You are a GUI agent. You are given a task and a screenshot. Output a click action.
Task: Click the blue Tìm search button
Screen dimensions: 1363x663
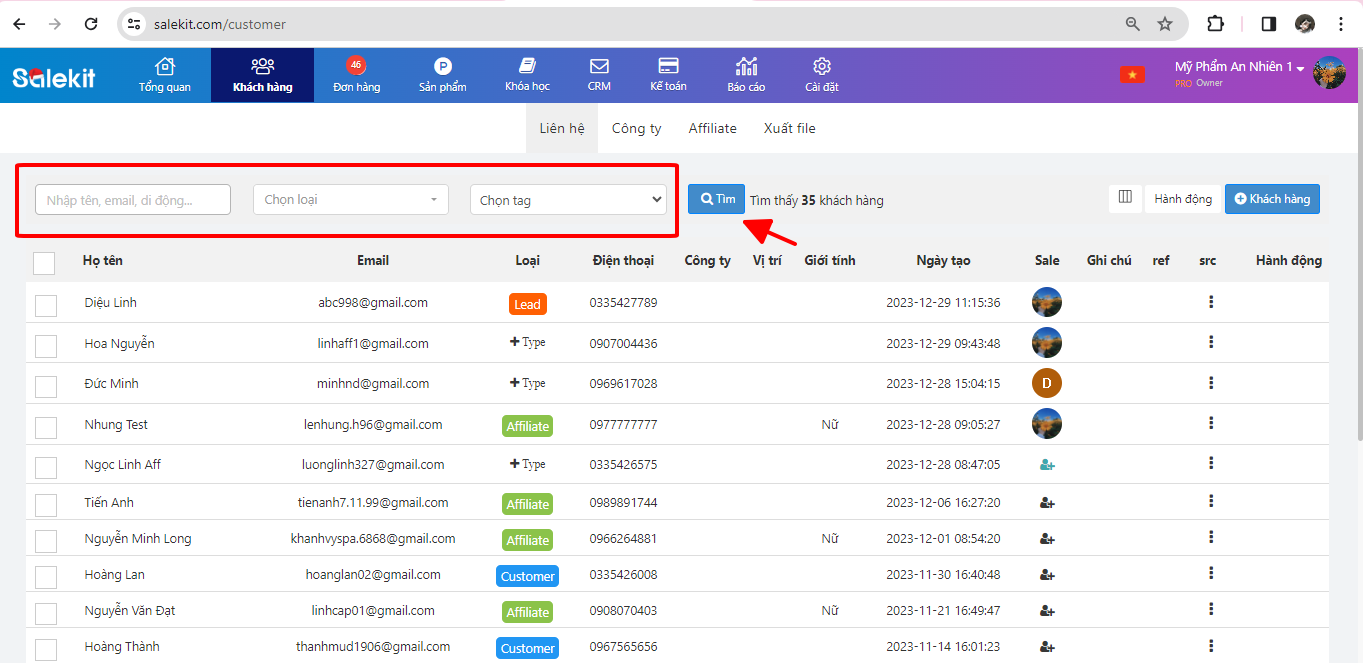pos(716,199)
